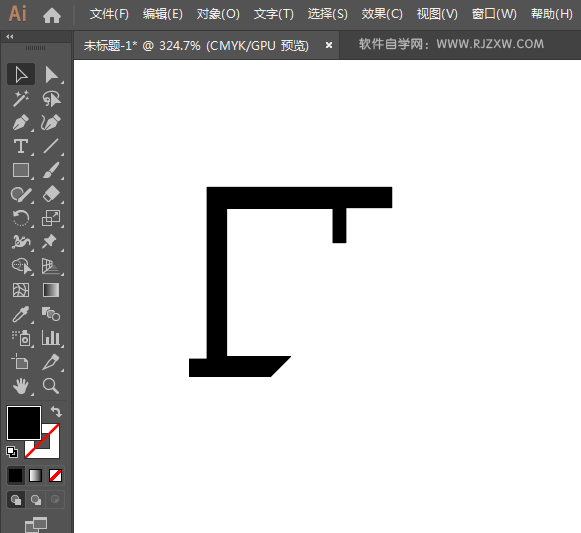581x533 pixels.
Task: Reset to default fill and stroke
Action: pos(12,451)
